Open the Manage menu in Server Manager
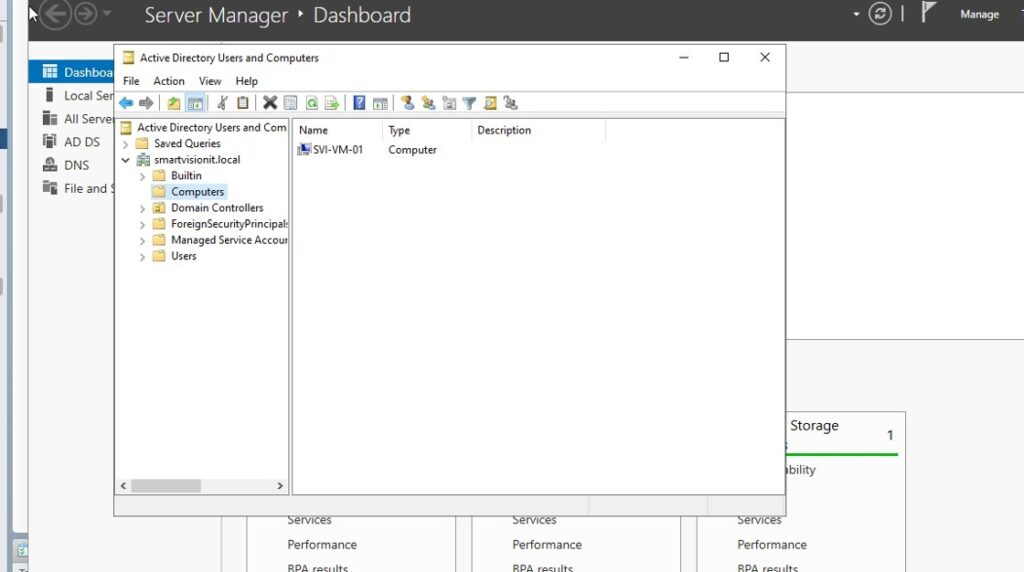Screen dimensions: 1024x572 [979, 14]
